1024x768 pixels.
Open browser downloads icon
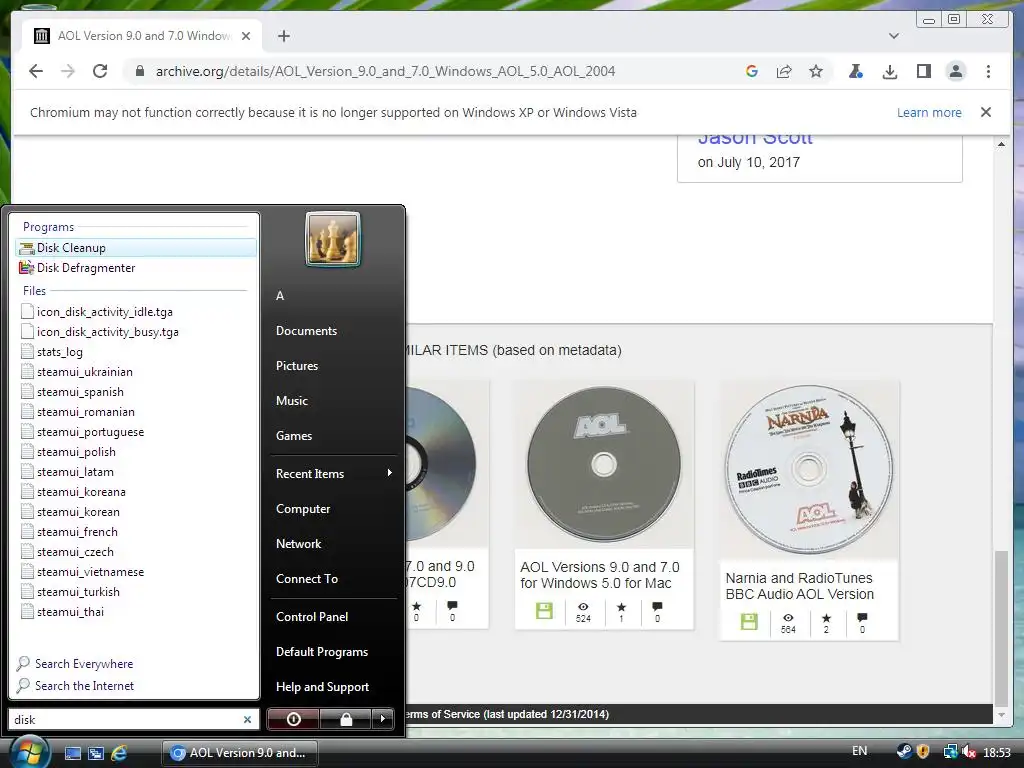(889, 71)
